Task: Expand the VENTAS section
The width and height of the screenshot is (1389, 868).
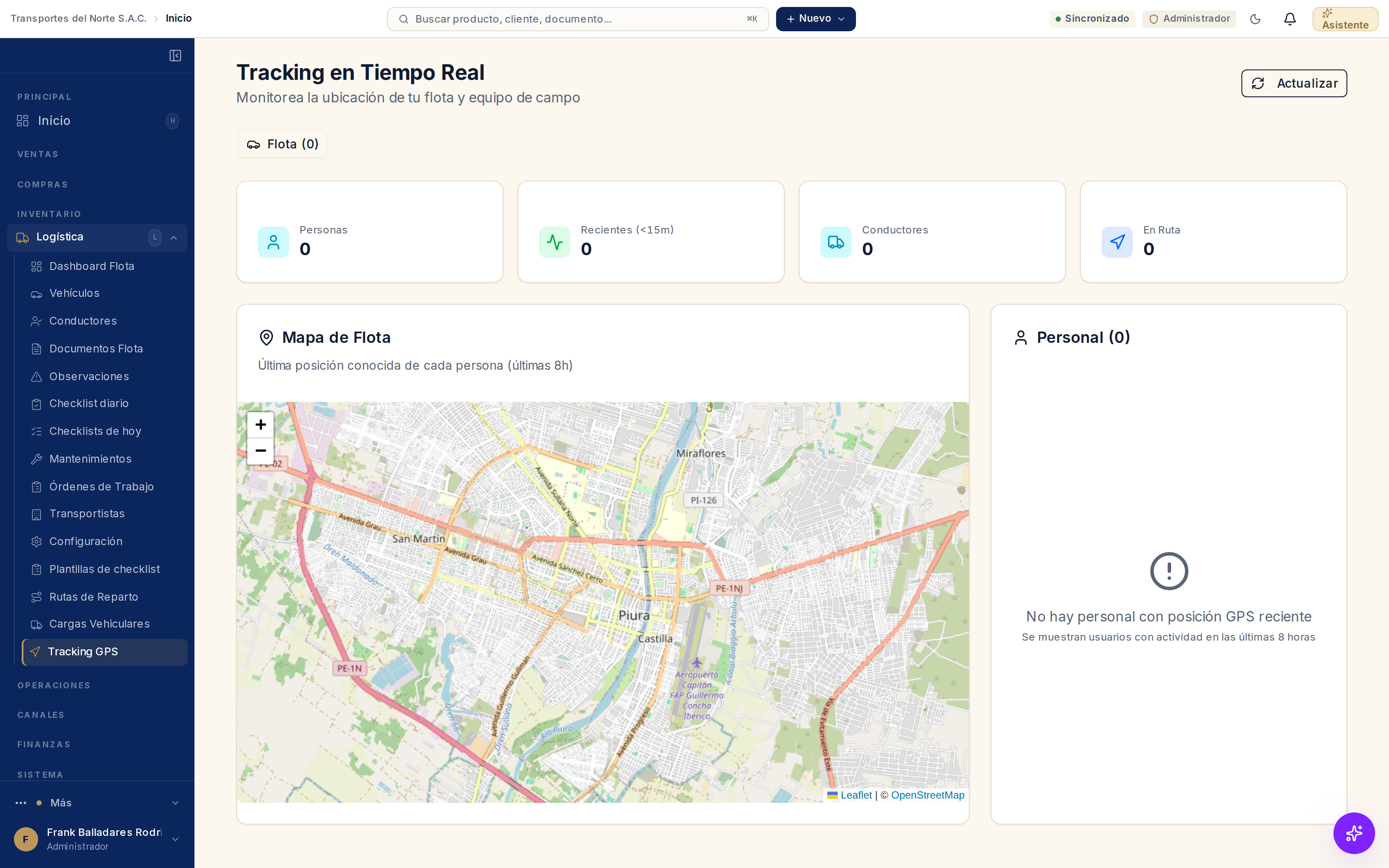Action: click(38, 155)
